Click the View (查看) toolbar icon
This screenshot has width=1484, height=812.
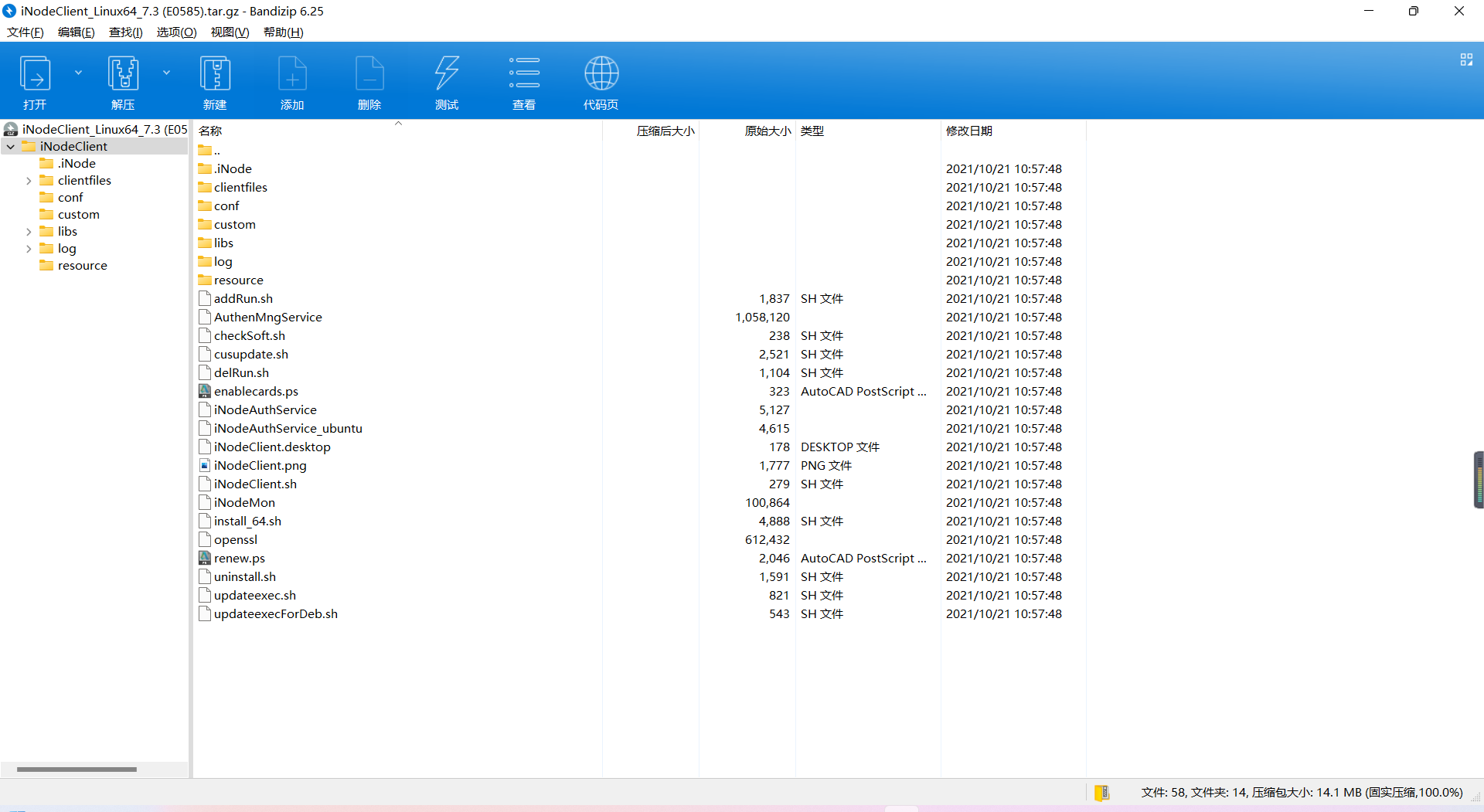(524, 74)
